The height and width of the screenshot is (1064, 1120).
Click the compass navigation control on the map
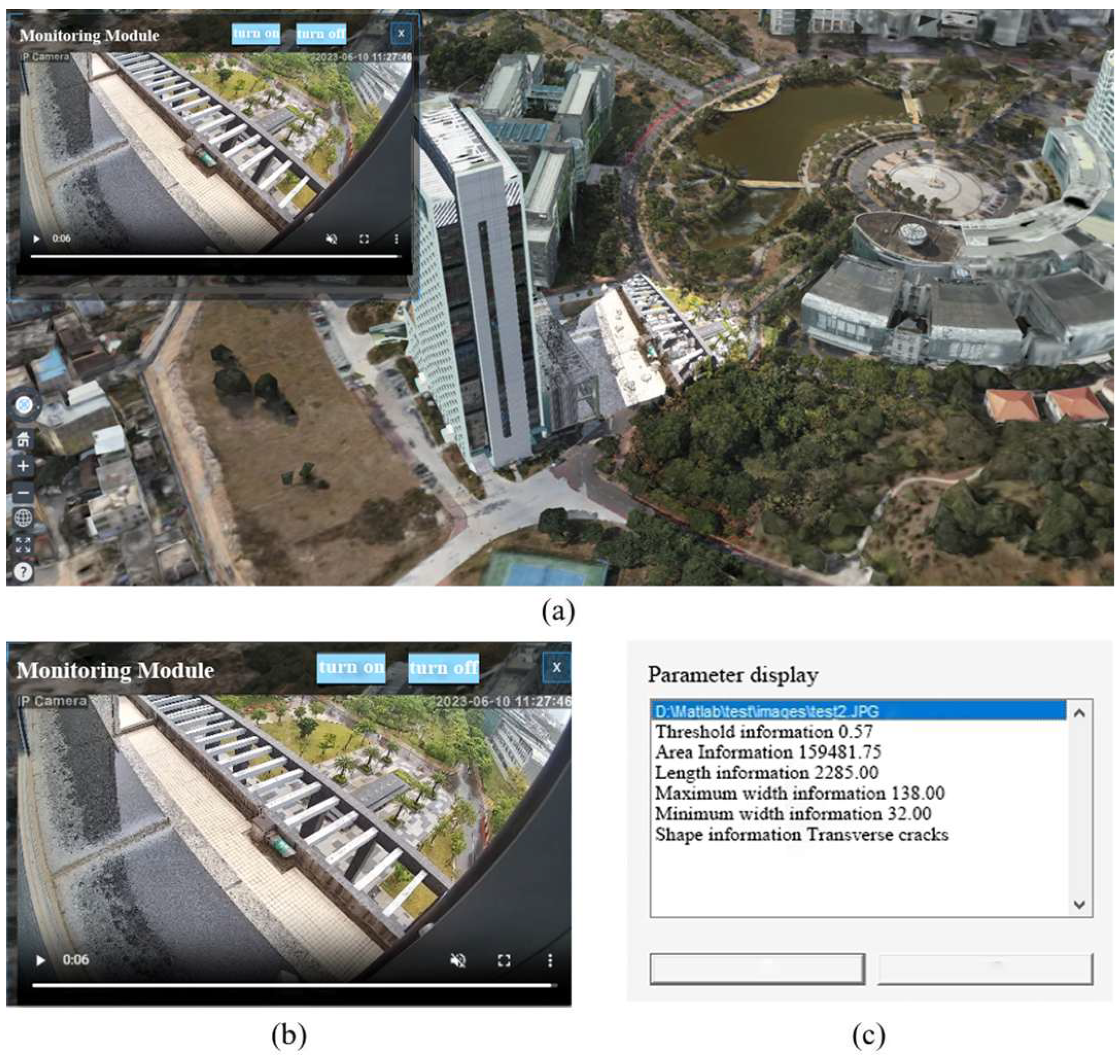coord(23,405)
